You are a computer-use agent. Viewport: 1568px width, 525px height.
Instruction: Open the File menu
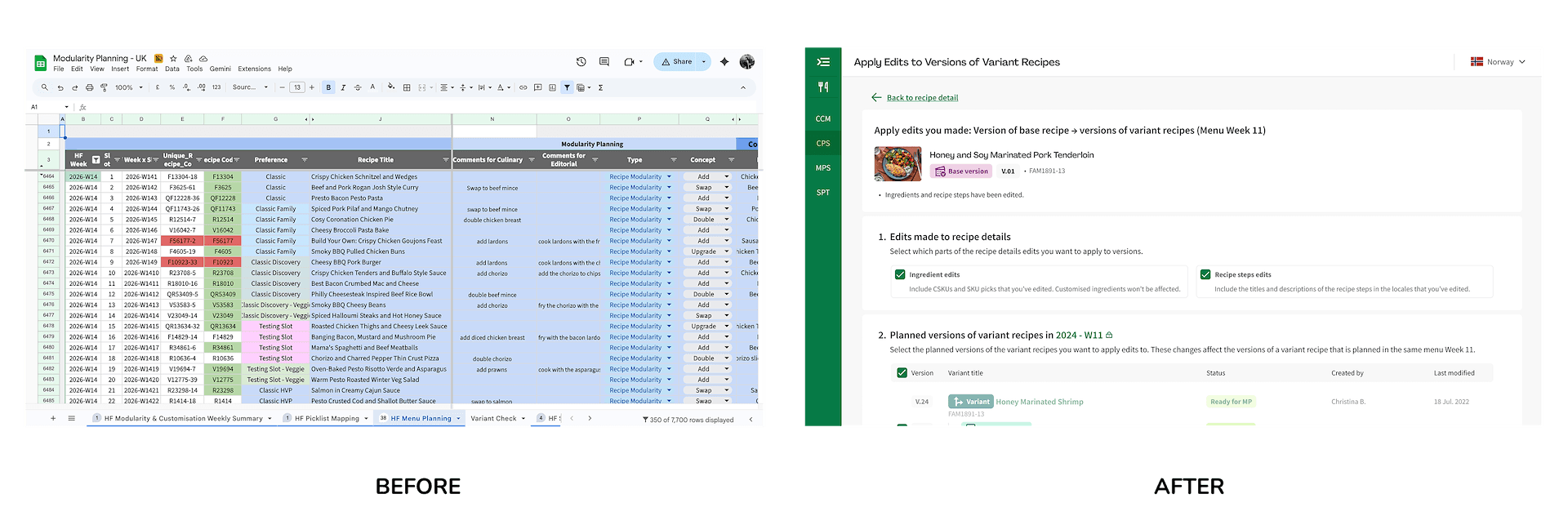coord(59,69)
